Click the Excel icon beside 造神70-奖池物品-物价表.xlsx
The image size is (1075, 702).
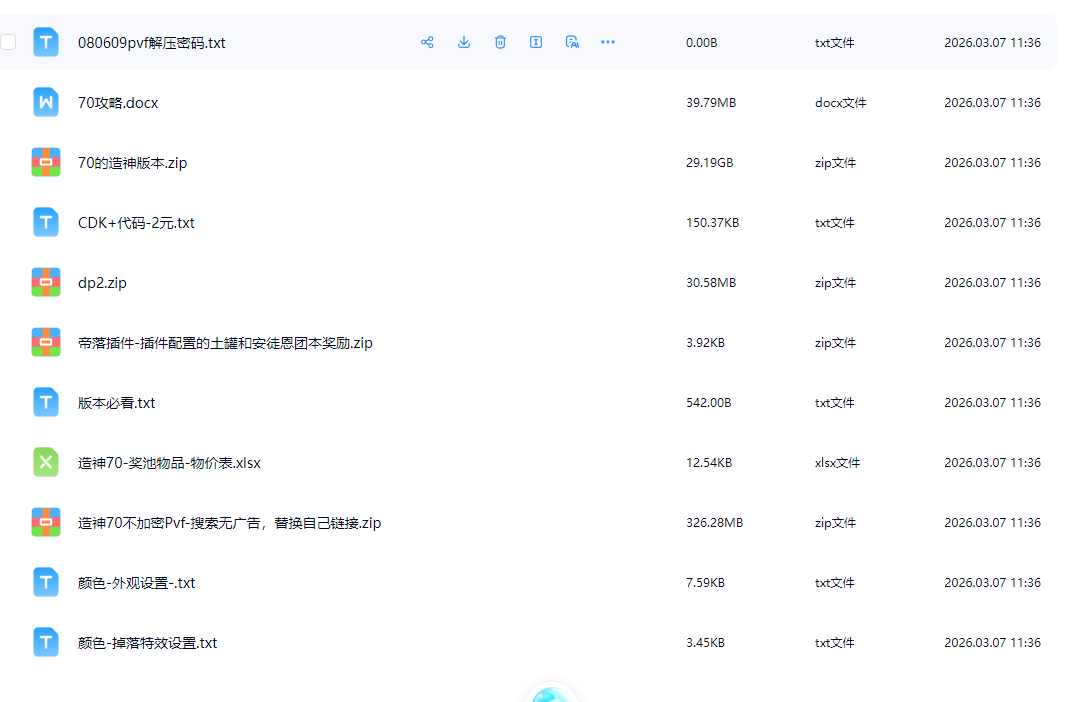[45, 462]
